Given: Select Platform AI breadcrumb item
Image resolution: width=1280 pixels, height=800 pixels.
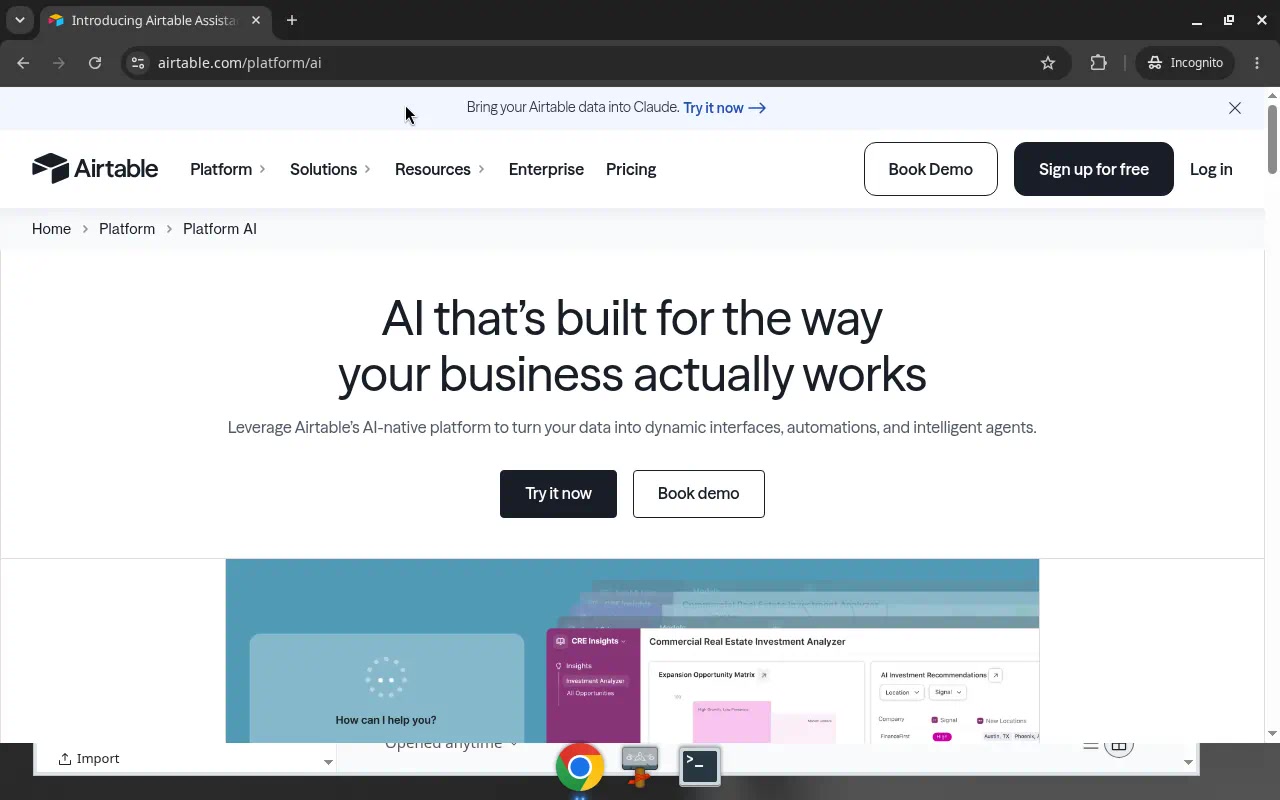Looking at the screenshot, I should [220, 229].
